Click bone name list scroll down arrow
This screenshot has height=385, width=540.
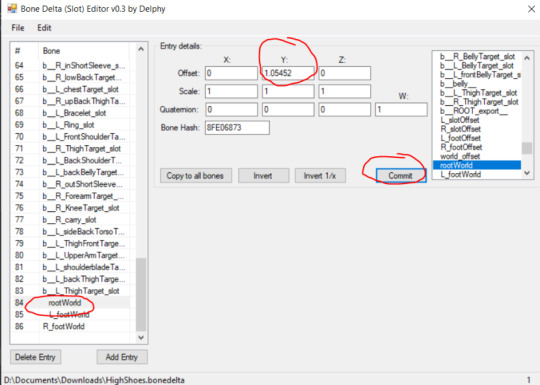click(x=527, y=173)
